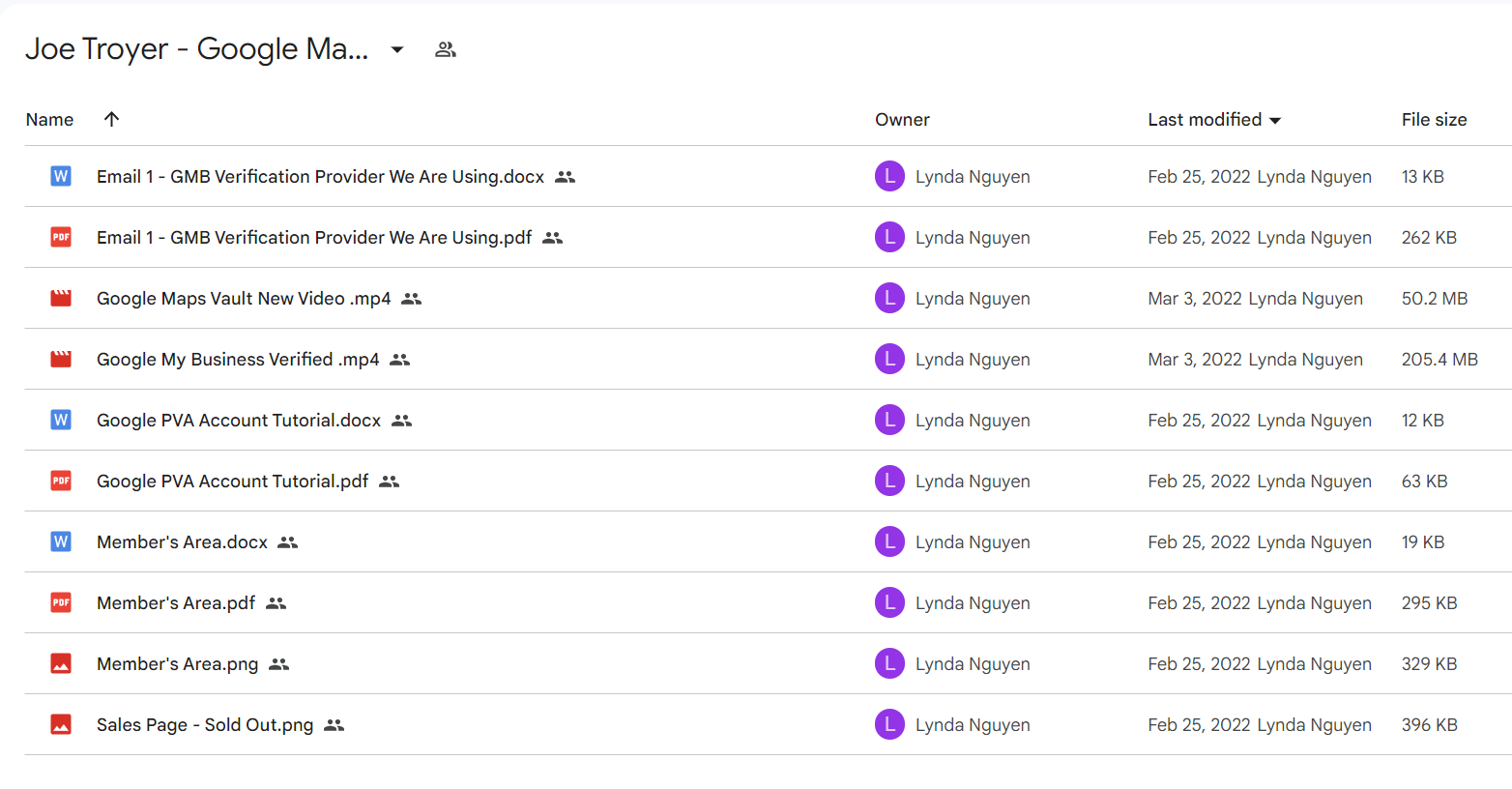Click PDF icon for Member's Area.pdf
The image size is (1512, 789).
point(61,602)
